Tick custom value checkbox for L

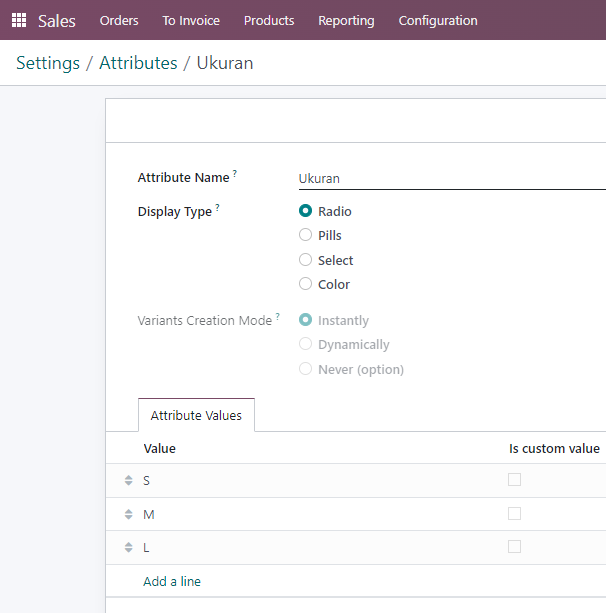pos(515,546)
